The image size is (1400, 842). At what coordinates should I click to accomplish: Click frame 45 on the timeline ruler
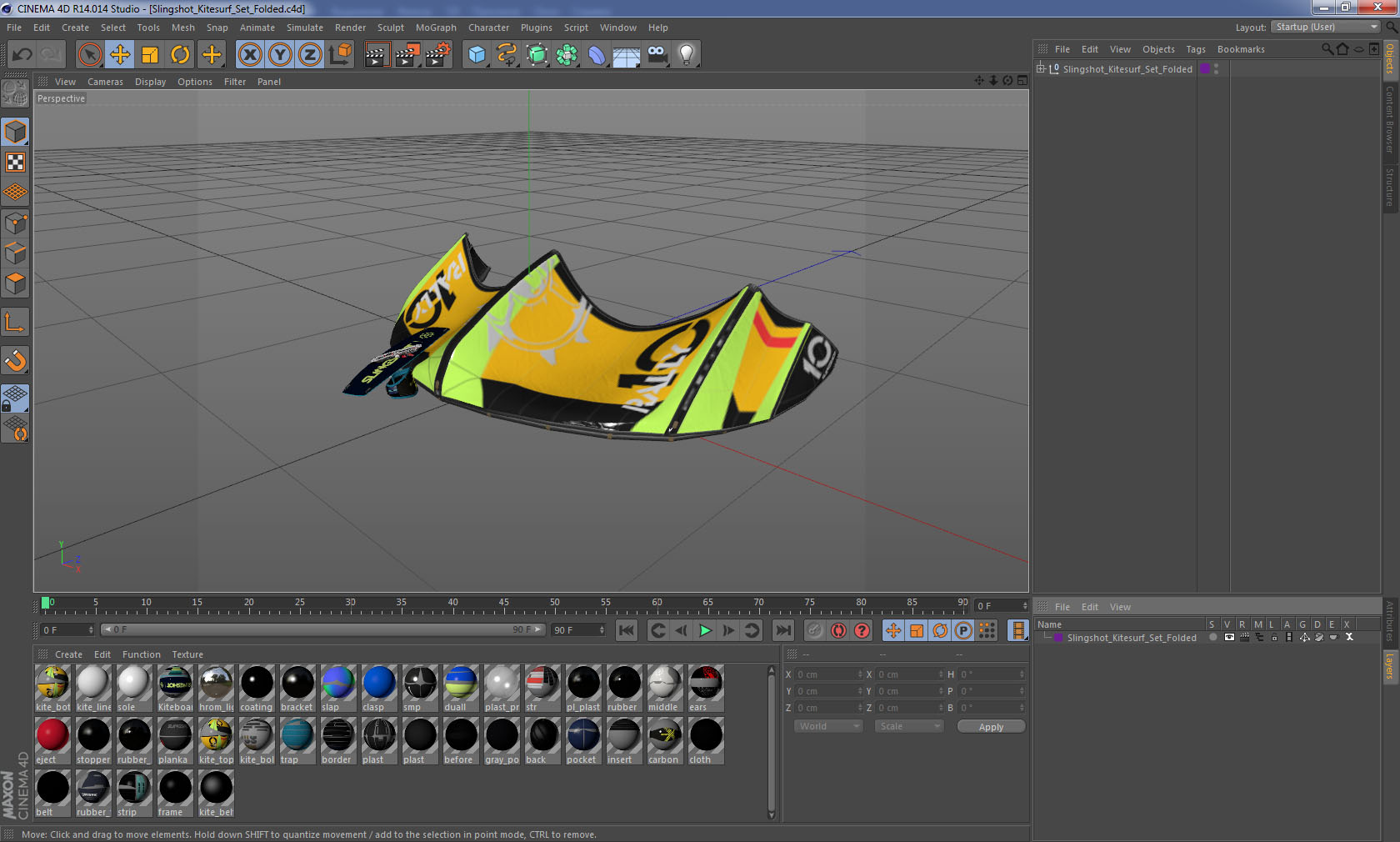pos(503,605)
